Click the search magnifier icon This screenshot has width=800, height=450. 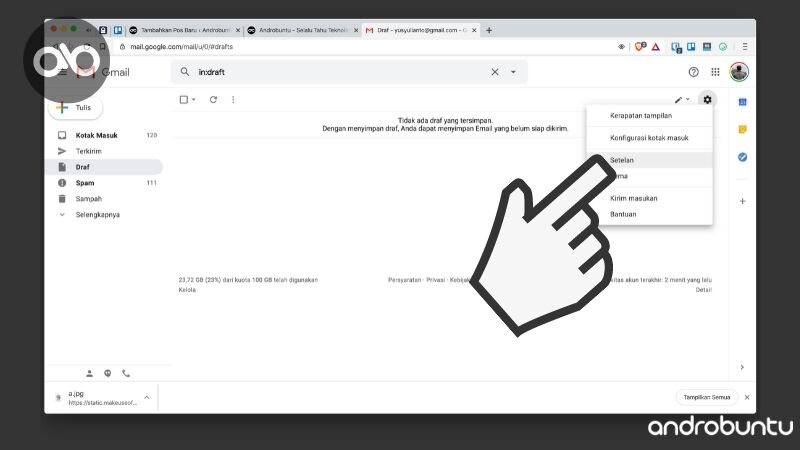pos(185,72)
